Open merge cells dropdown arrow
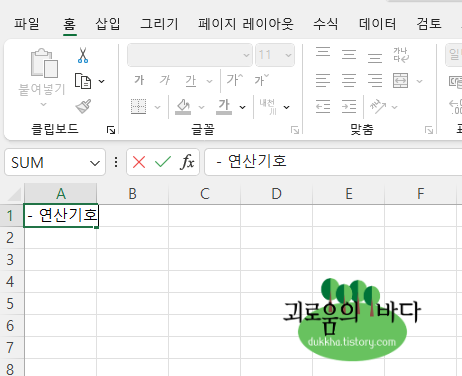 420,81
